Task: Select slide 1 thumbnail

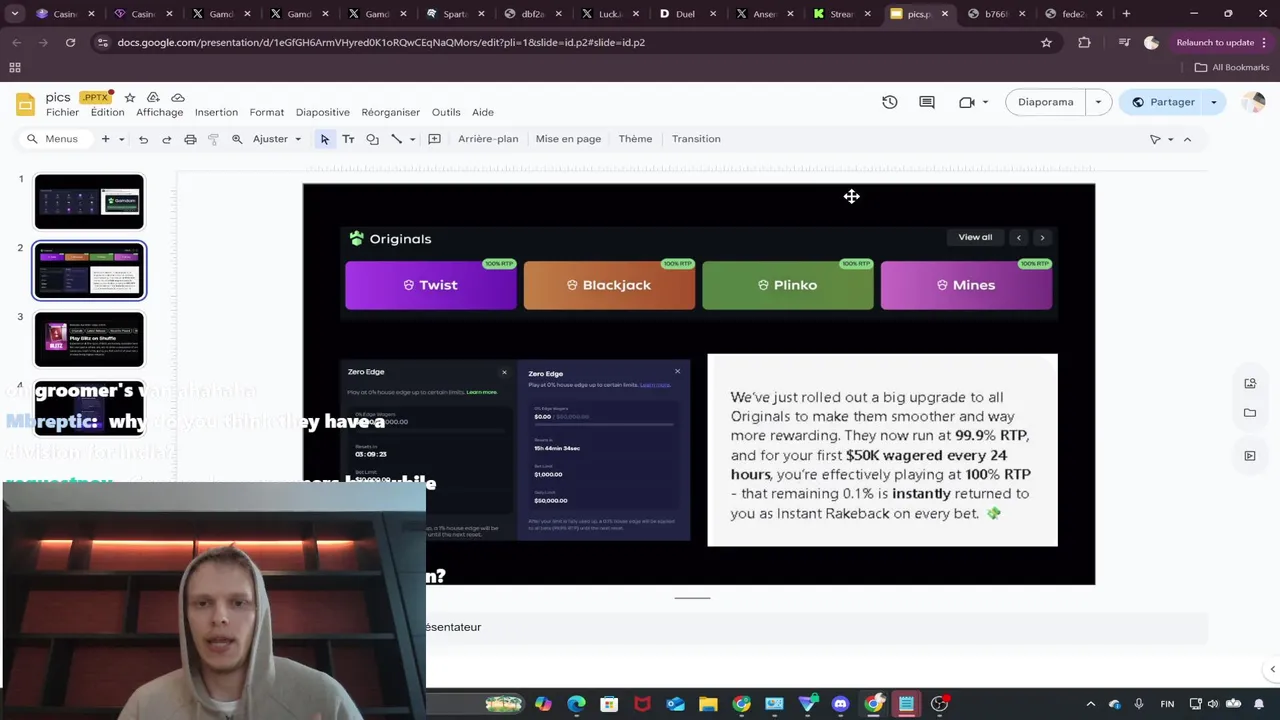Action: 89,201
